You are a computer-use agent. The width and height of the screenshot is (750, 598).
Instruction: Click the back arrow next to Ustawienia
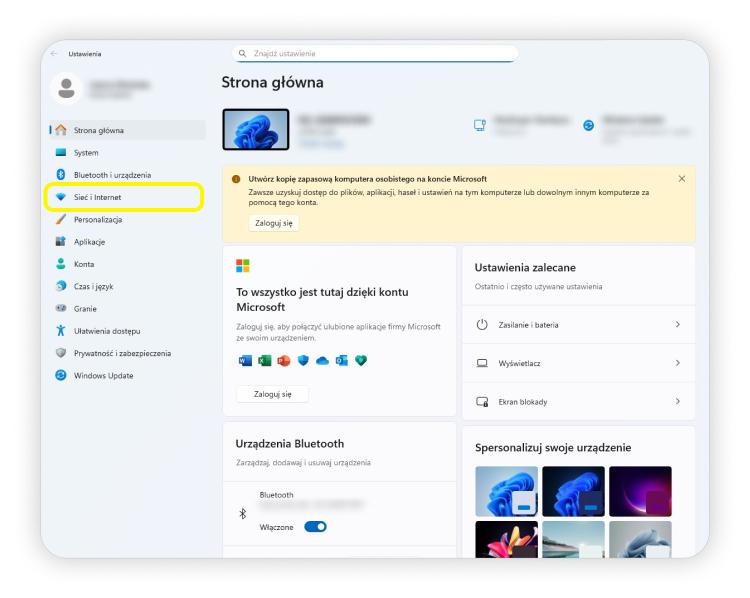point(54,54)
